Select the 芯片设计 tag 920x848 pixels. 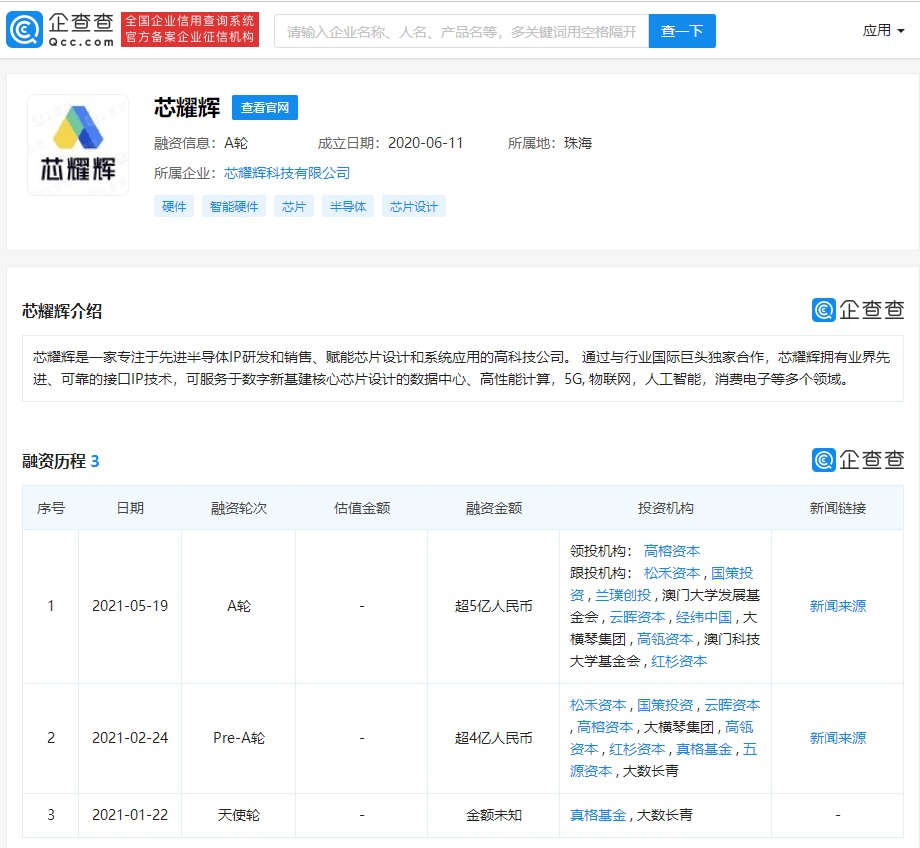pyautogui.click(x=414, y=207)
